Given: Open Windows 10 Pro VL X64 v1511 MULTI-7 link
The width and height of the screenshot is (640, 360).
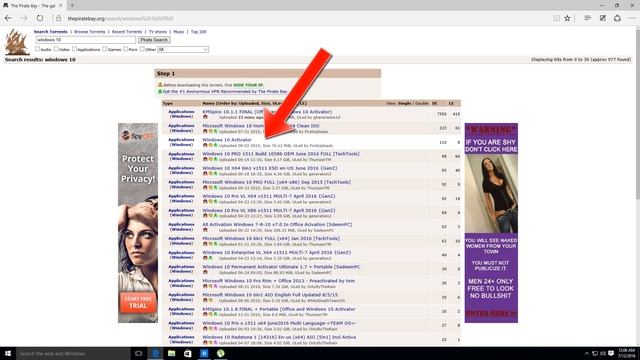Looking at the screenshot, I should [269, 196].
